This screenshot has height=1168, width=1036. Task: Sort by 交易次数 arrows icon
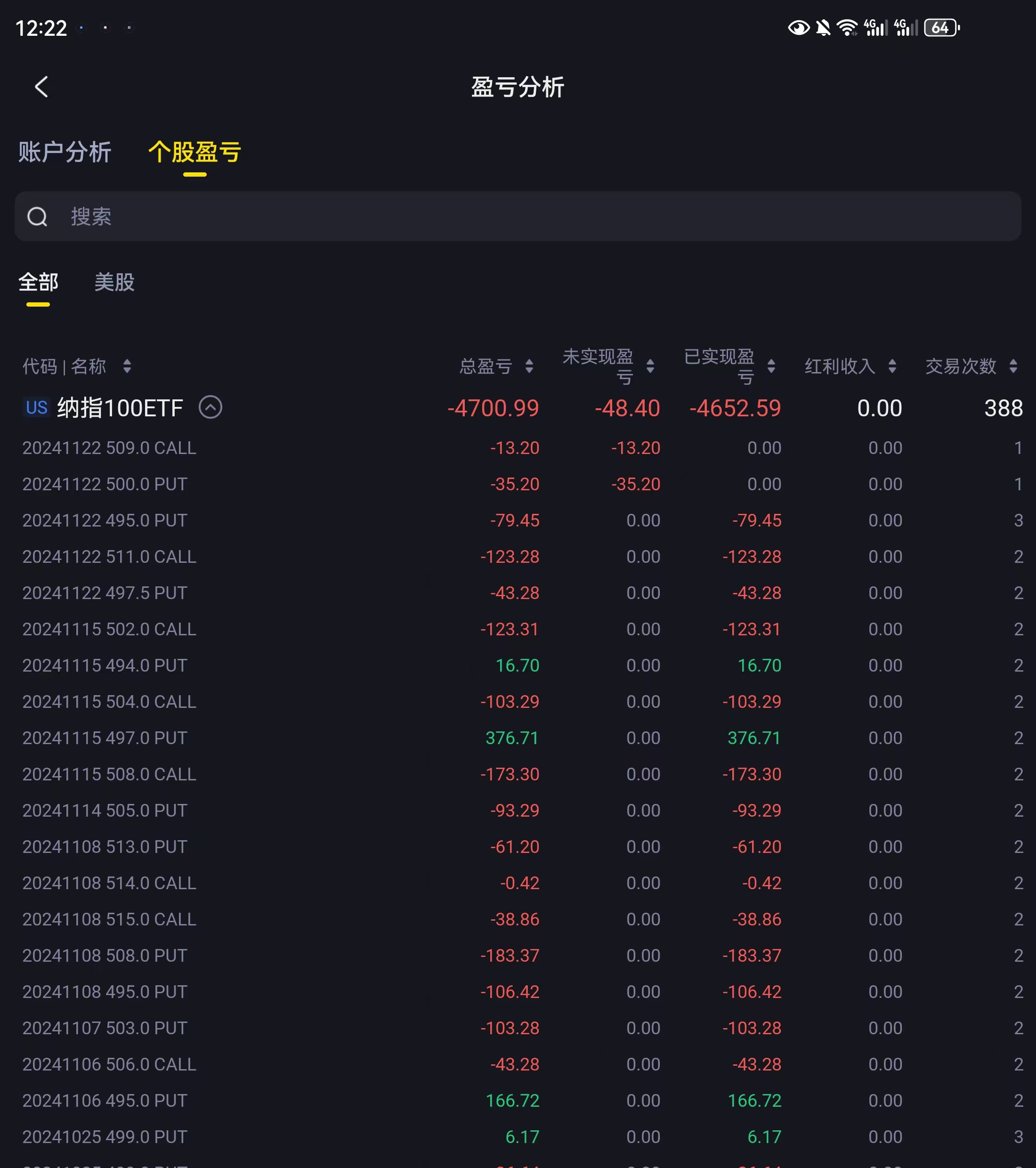pyautogui.click(x=1013, y=366)
